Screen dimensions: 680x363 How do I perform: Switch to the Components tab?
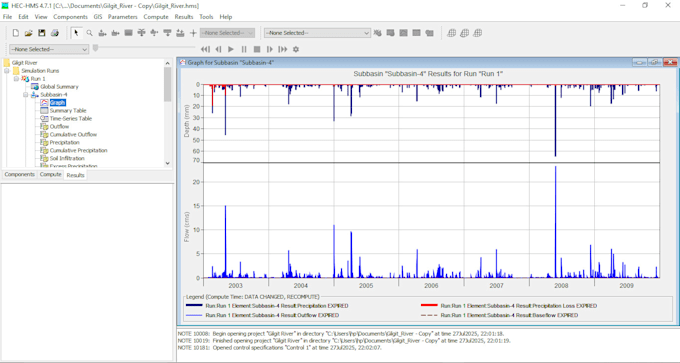tap(20, 174)
